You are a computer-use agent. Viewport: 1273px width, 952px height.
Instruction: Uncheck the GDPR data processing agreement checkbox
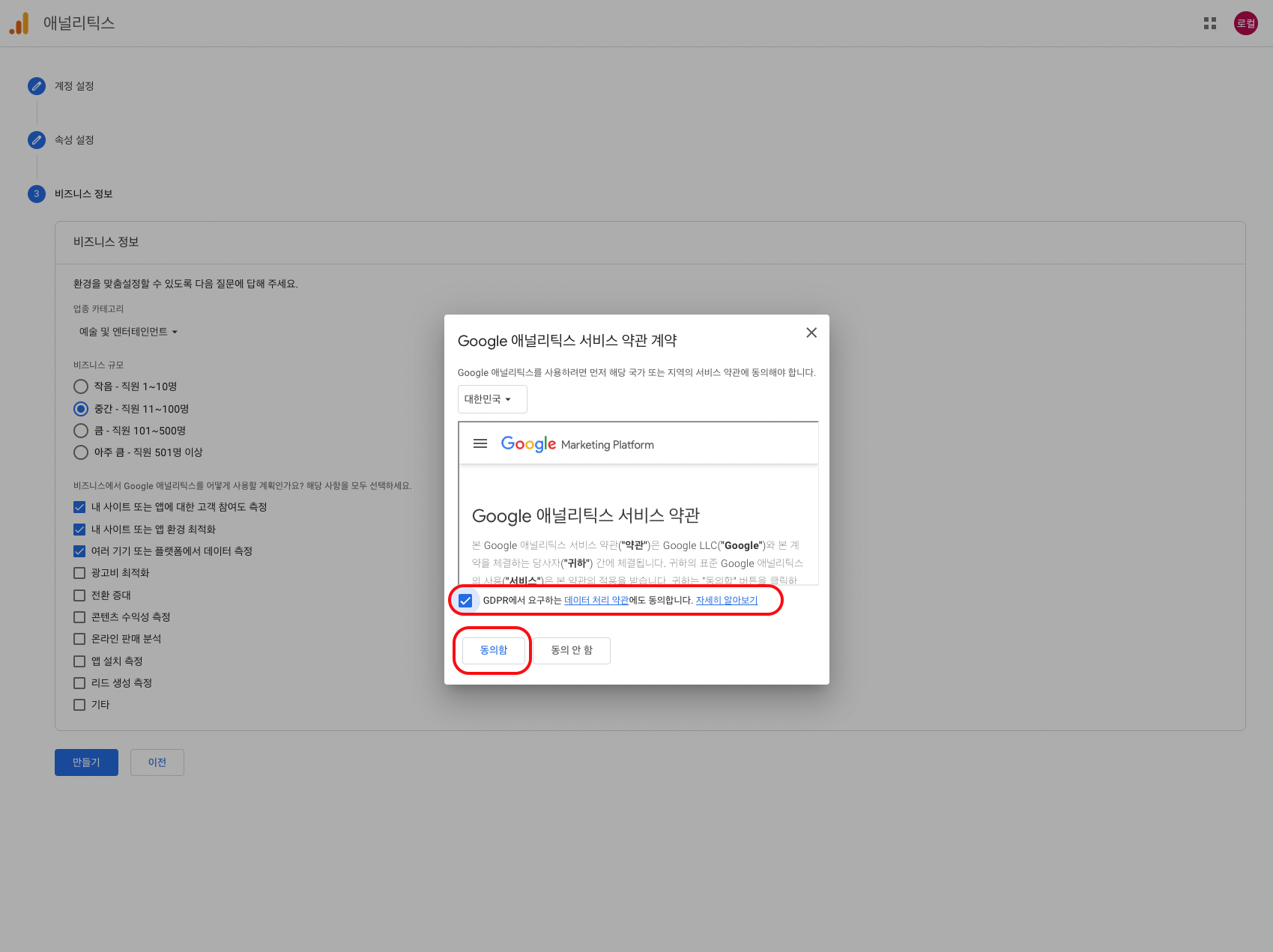point(465,601)
